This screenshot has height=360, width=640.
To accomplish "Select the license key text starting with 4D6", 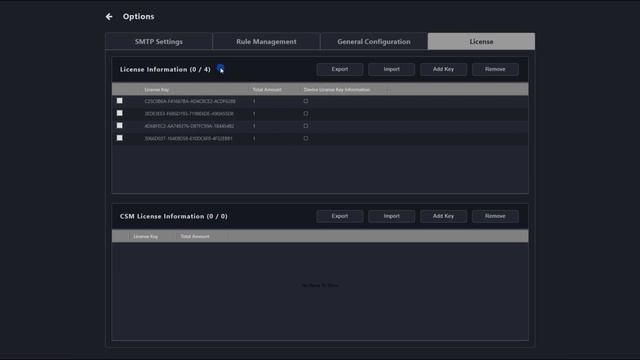I will click(189, 126).
